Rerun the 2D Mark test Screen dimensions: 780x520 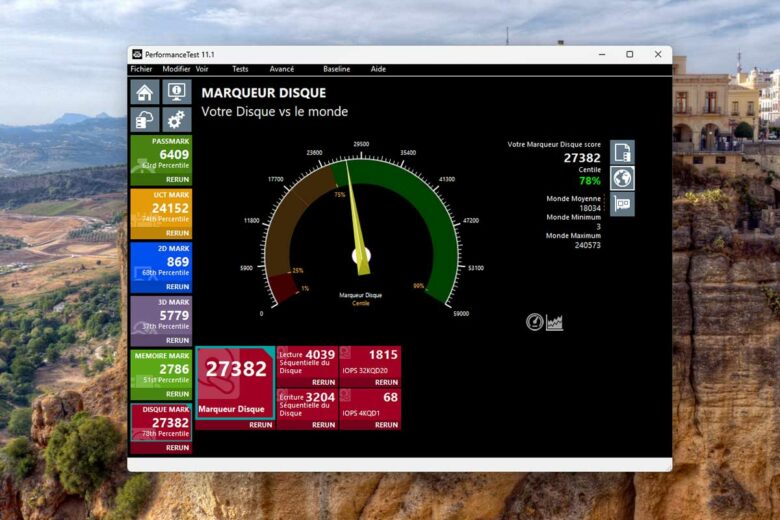[178, 287]
